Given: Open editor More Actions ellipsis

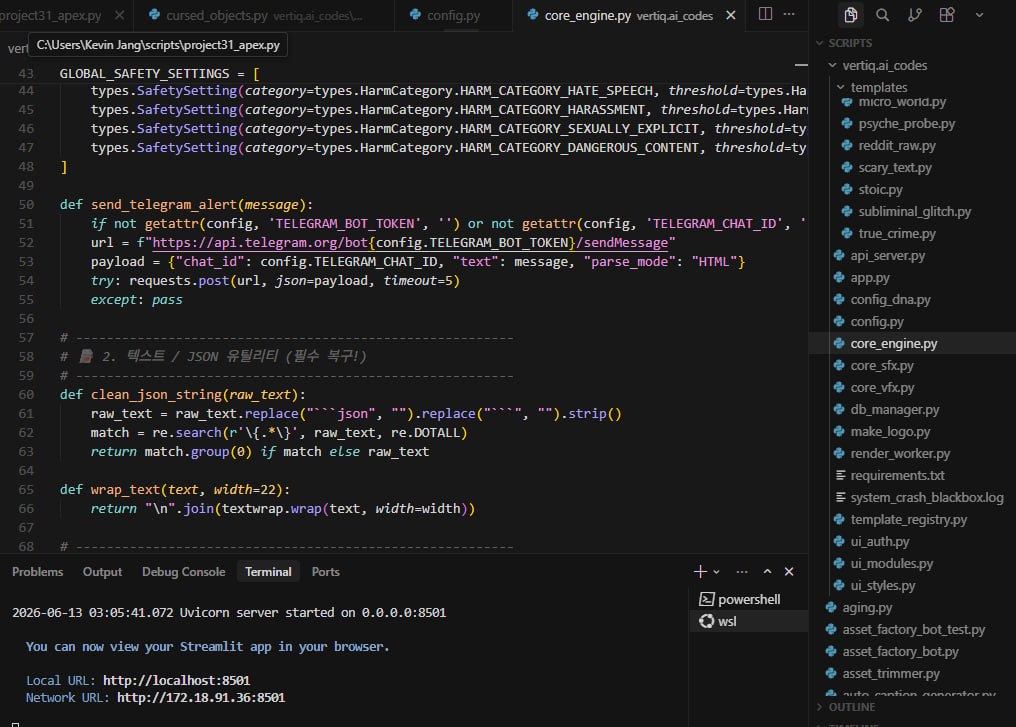Looking at the screenshot, I should point(789,14).
